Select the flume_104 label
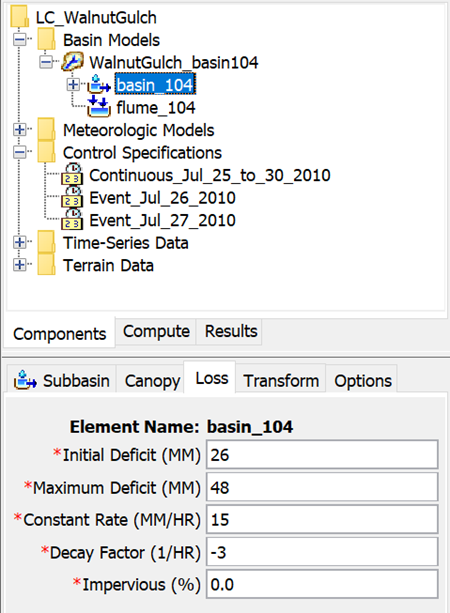The width and height of the screenshot is (450, 613). click(156, 108)
